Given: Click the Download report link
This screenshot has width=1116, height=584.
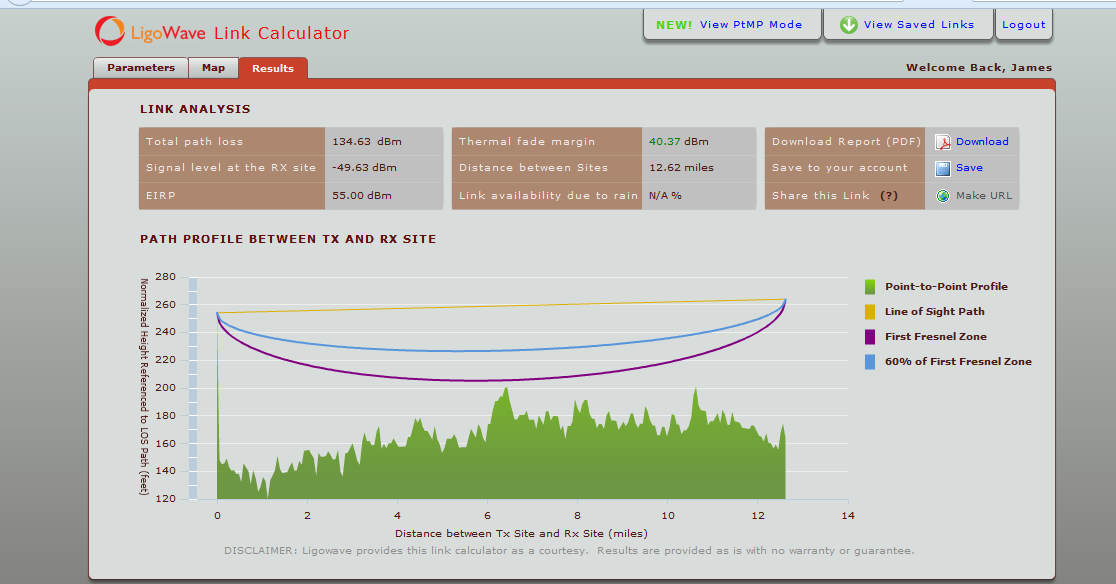Looking at the screenshot, I should 981,142.
